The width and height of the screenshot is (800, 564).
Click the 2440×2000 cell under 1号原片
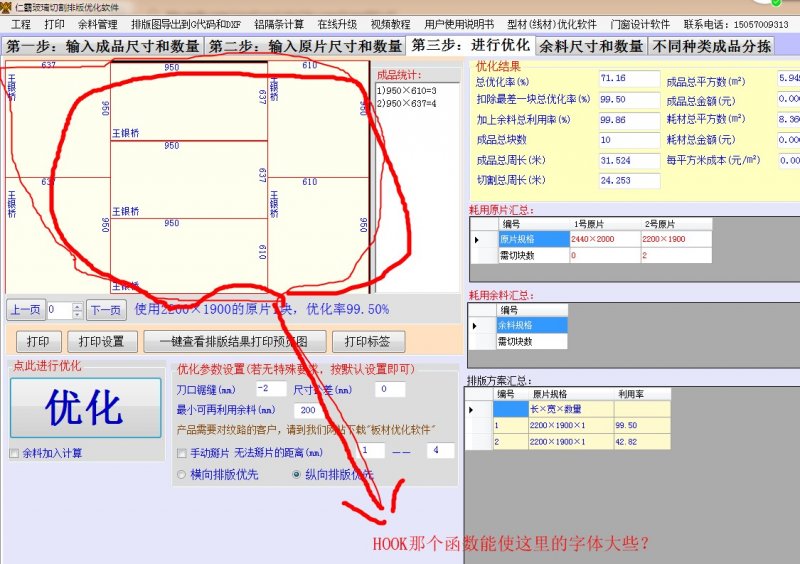(605, 239)
